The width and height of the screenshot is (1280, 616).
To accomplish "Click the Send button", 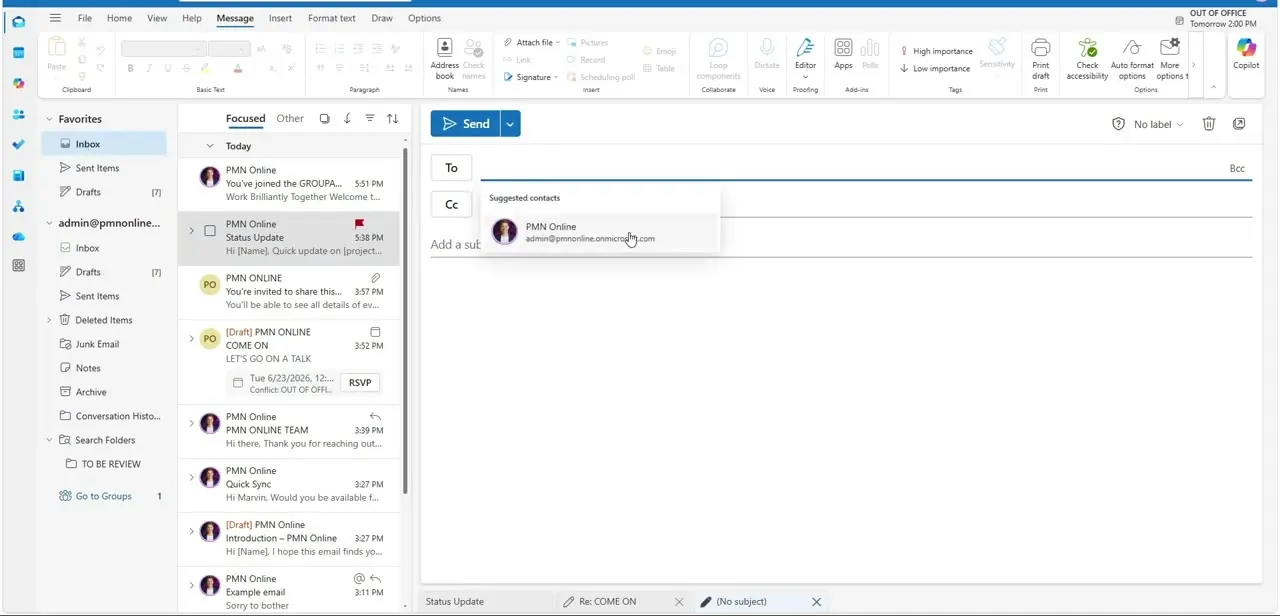I will tap(465, 124).
